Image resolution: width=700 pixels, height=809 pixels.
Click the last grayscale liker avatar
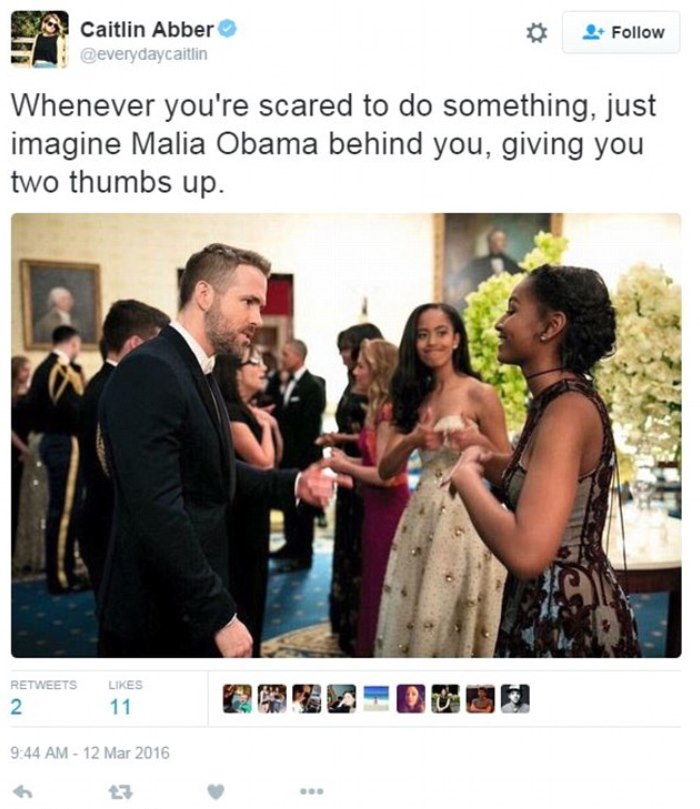point(515,699)
